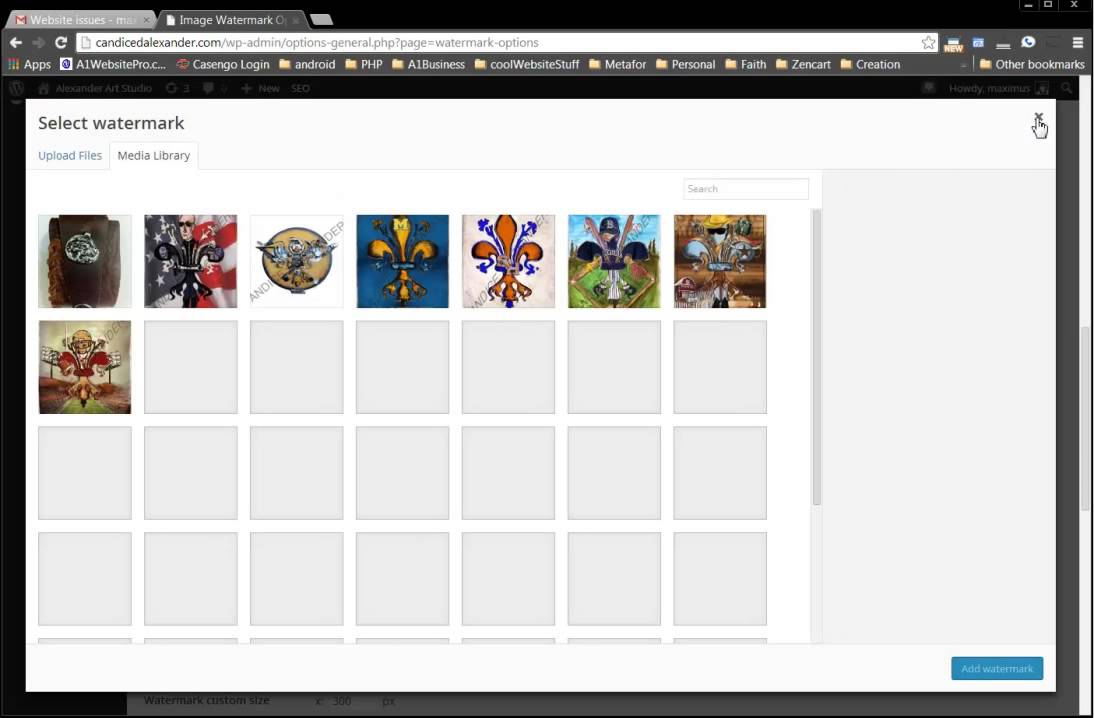Click the media Search field
Viewport: 1094px width, 718px height.
pyautogui.click(x=746, y=189)
